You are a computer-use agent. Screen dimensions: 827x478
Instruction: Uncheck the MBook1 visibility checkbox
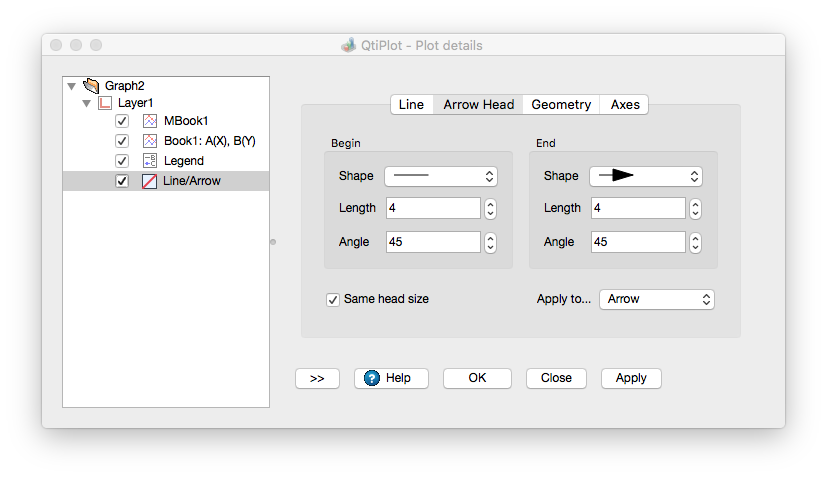click(x=122, y=121)
